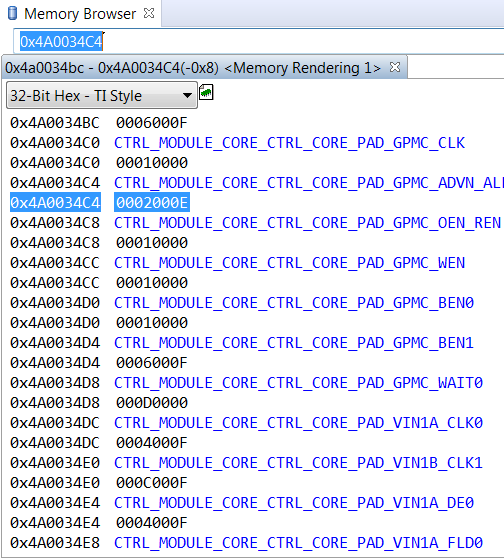Click register name CTRL_CORE_PAD_GPMC_WEN
Viewport: 504px width, 558px height.
pos(289,263)
